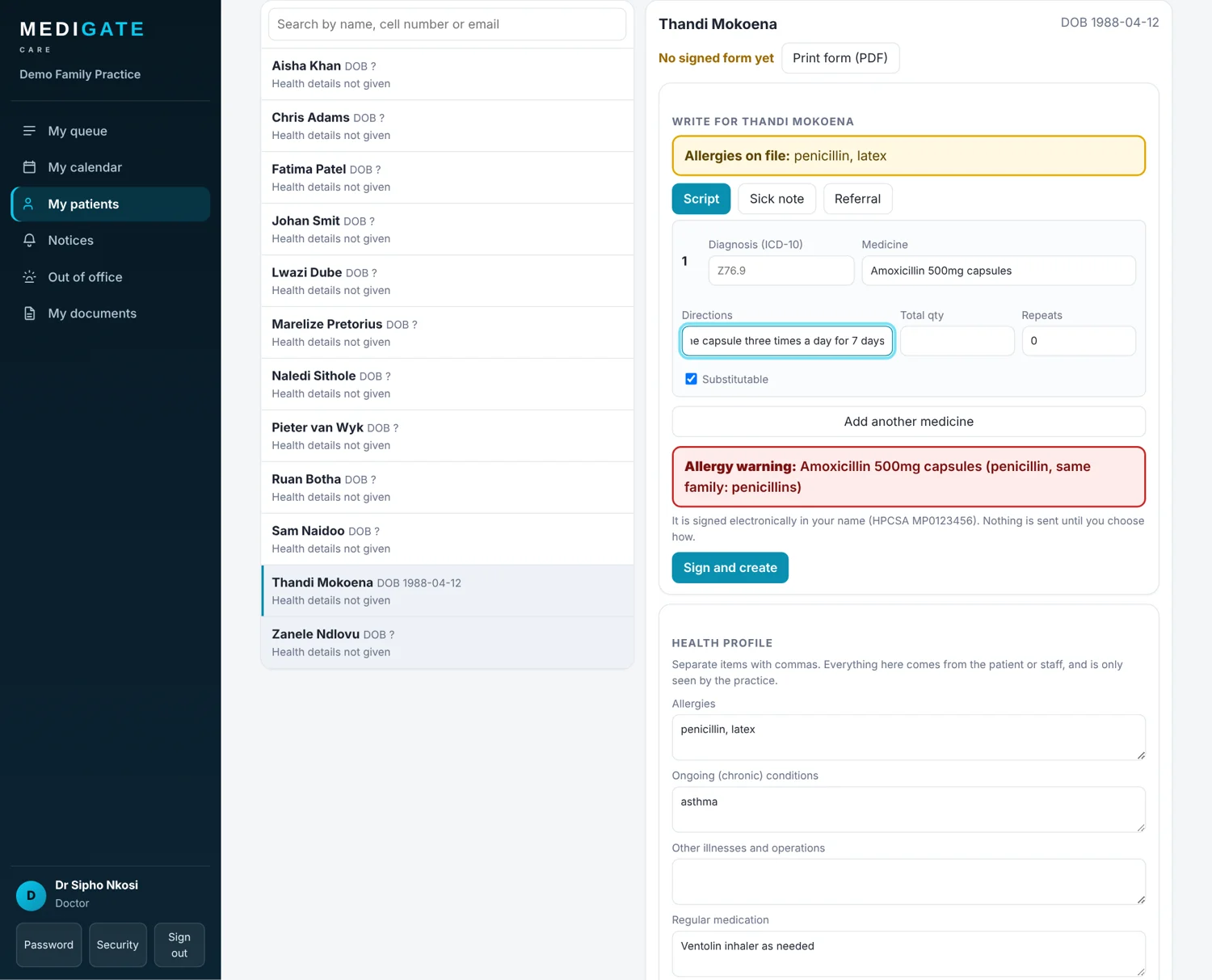Focus the patient search field
The width and height of the screenshot is (1212, 980).
click(447, 24)
